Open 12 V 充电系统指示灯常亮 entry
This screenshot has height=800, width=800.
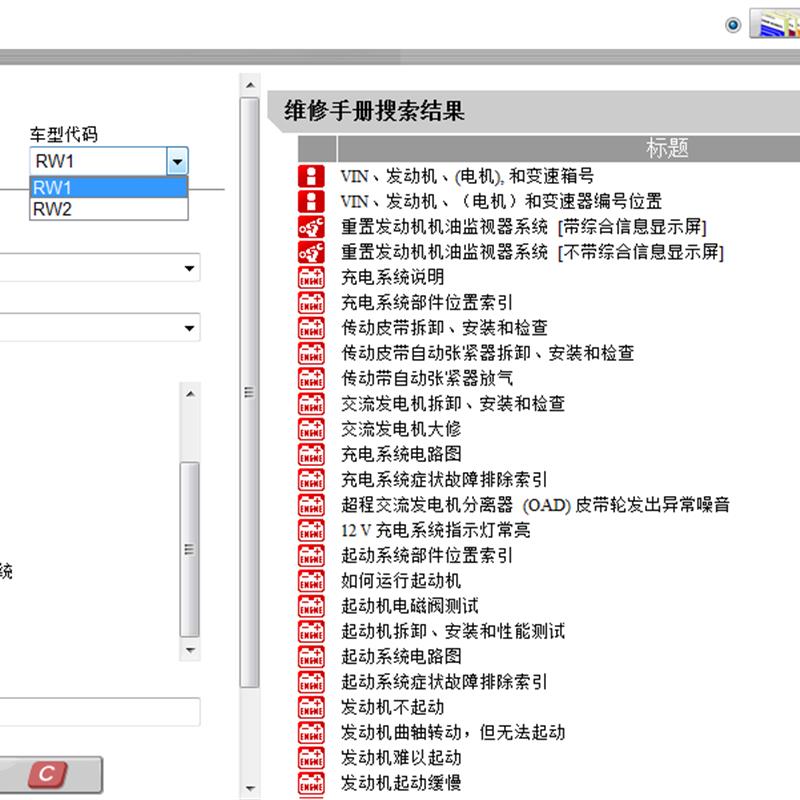pos(436,530)
